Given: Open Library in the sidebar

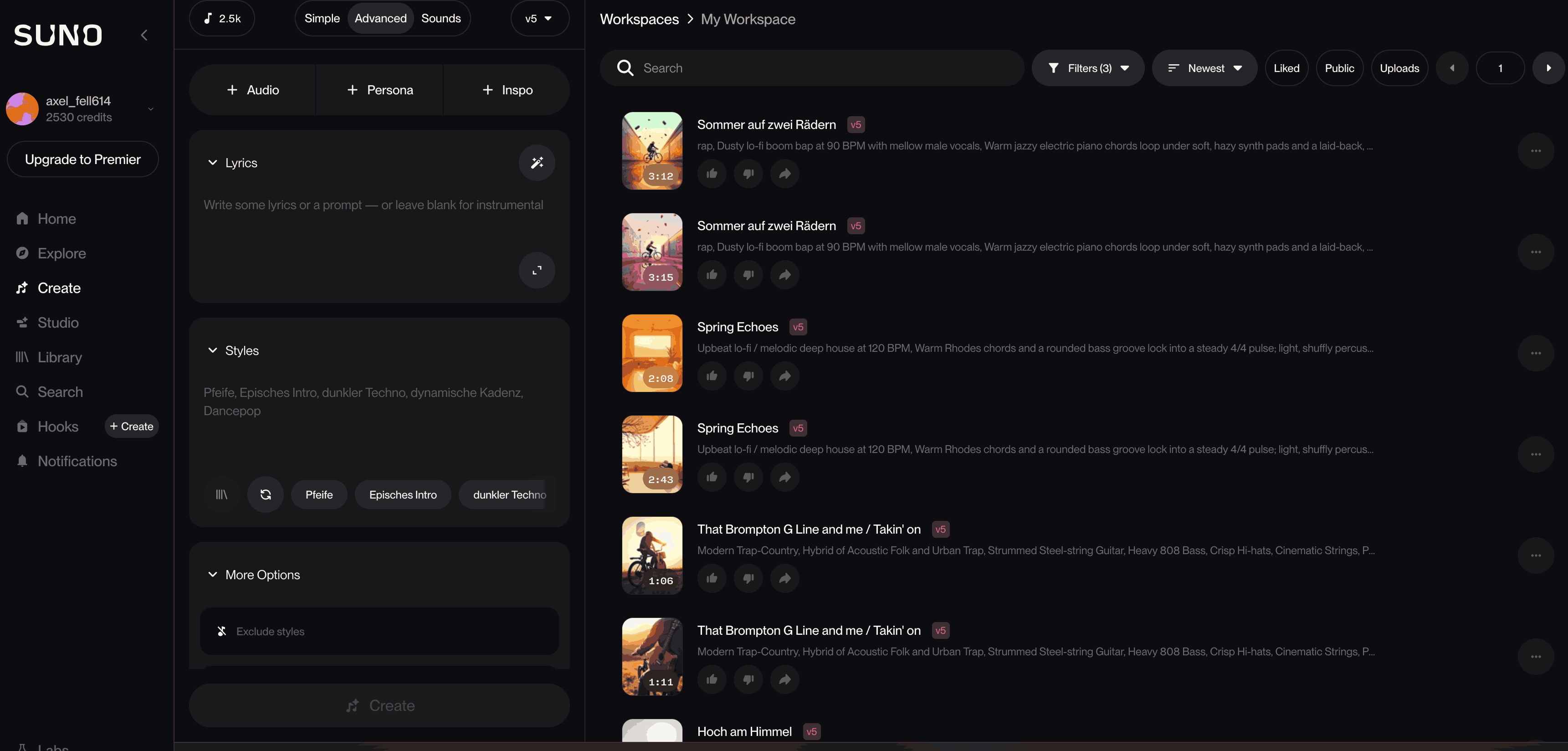Looking at the screenshot, I should [x=60, y=358].
